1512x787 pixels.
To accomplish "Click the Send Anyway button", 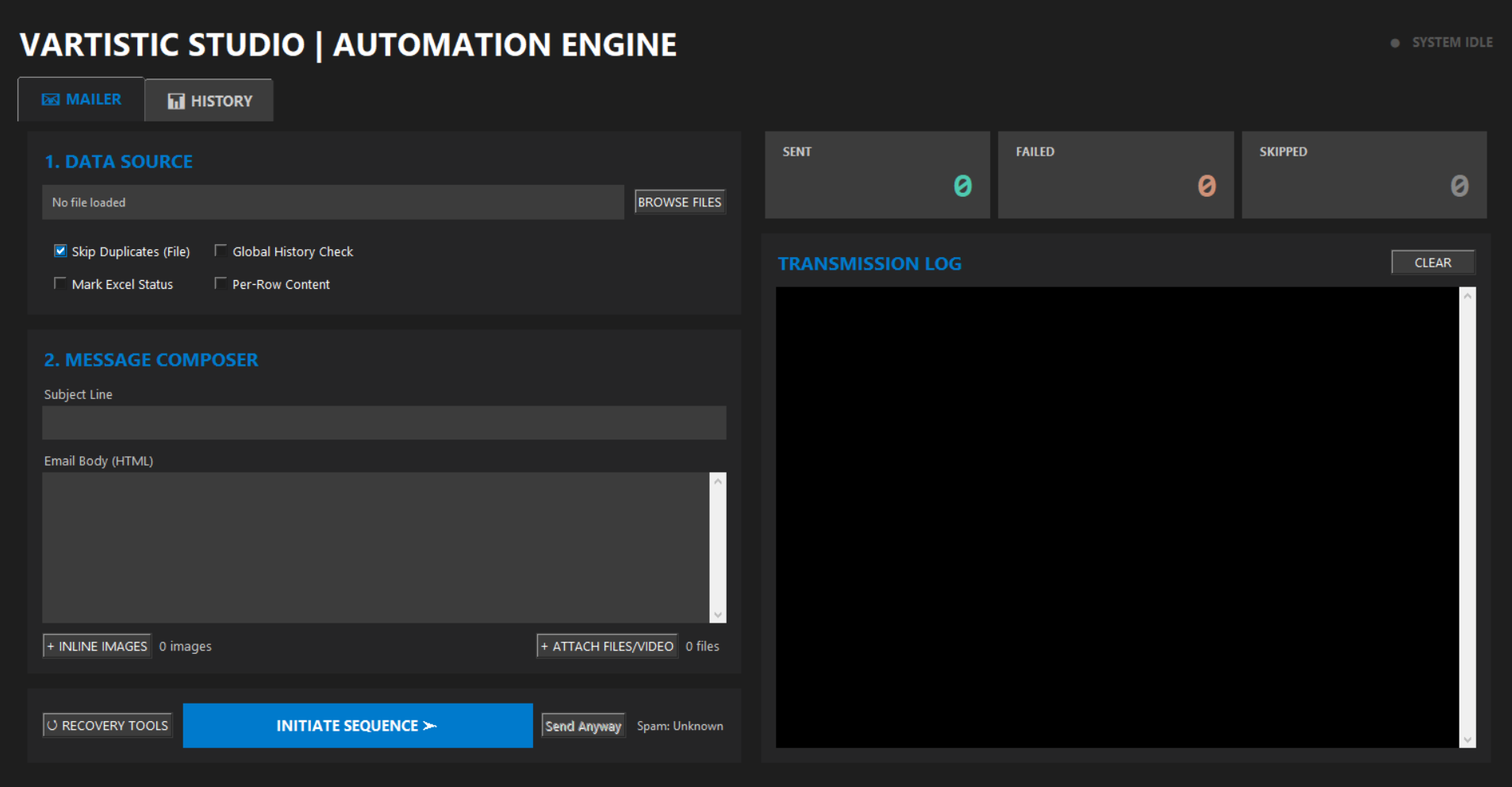I will pyautogui.click(x=582, y=725).
